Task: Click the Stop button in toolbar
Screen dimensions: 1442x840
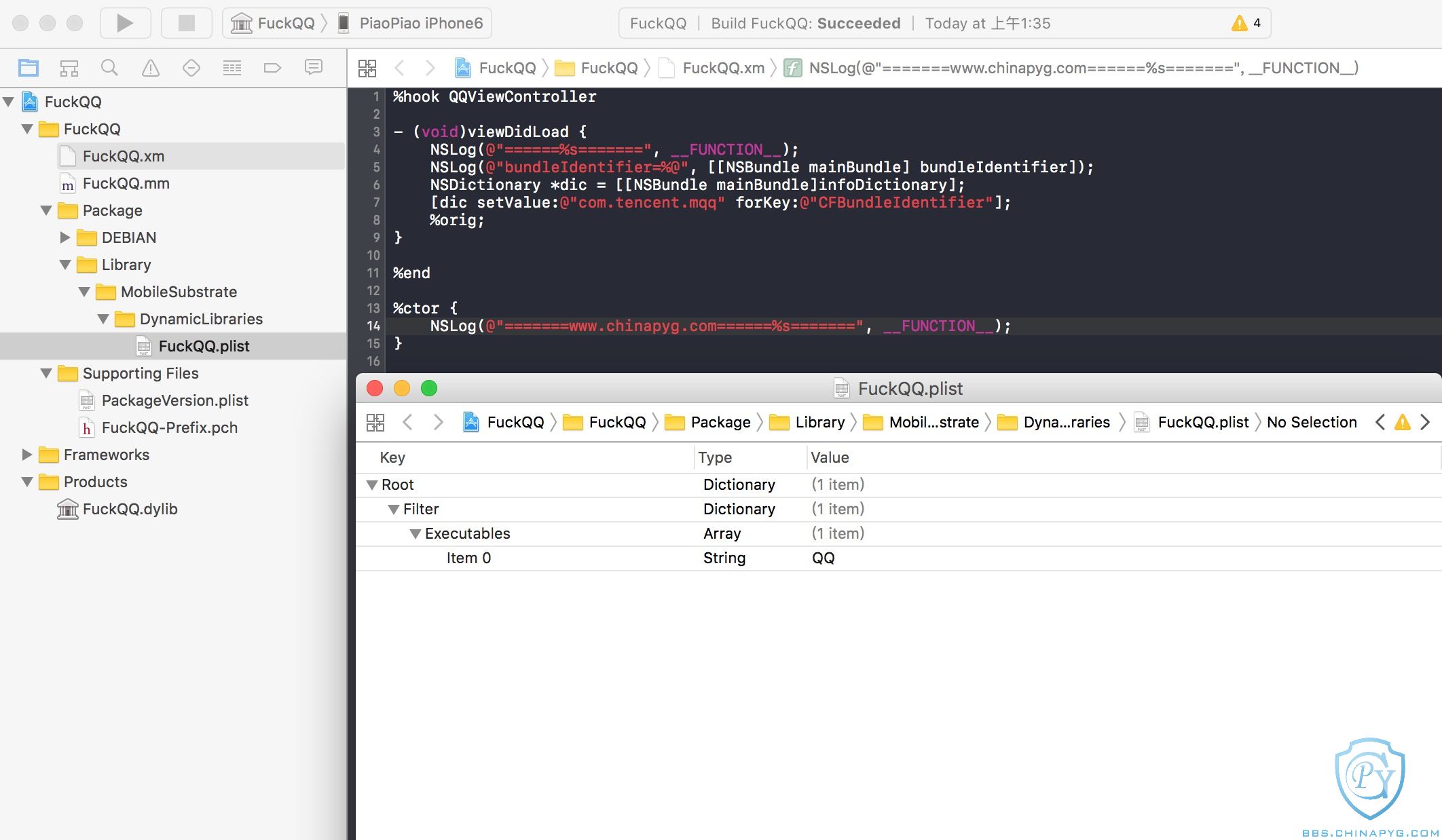Action: tap(183, 23)
